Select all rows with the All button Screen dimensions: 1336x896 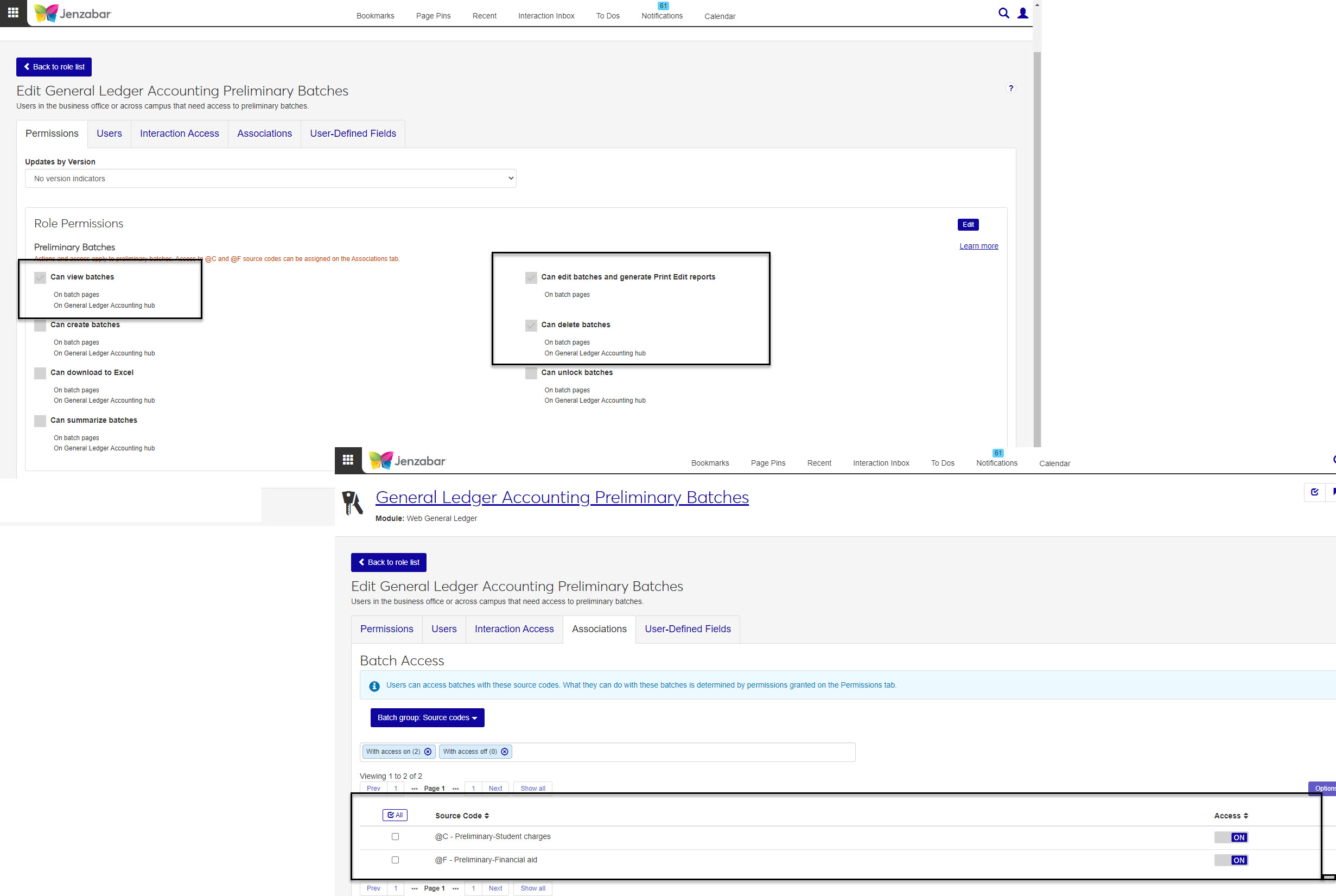click(395, 816)
